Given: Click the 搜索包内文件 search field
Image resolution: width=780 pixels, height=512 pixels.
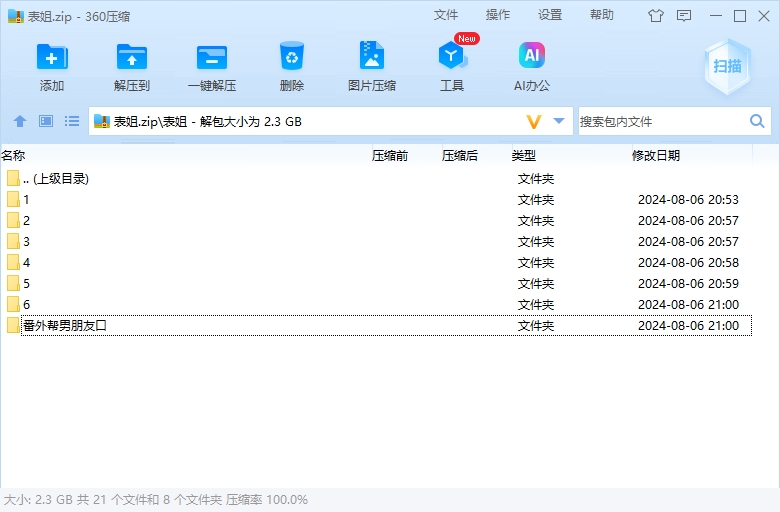Looking at the screenshot, I should [660, 121].
